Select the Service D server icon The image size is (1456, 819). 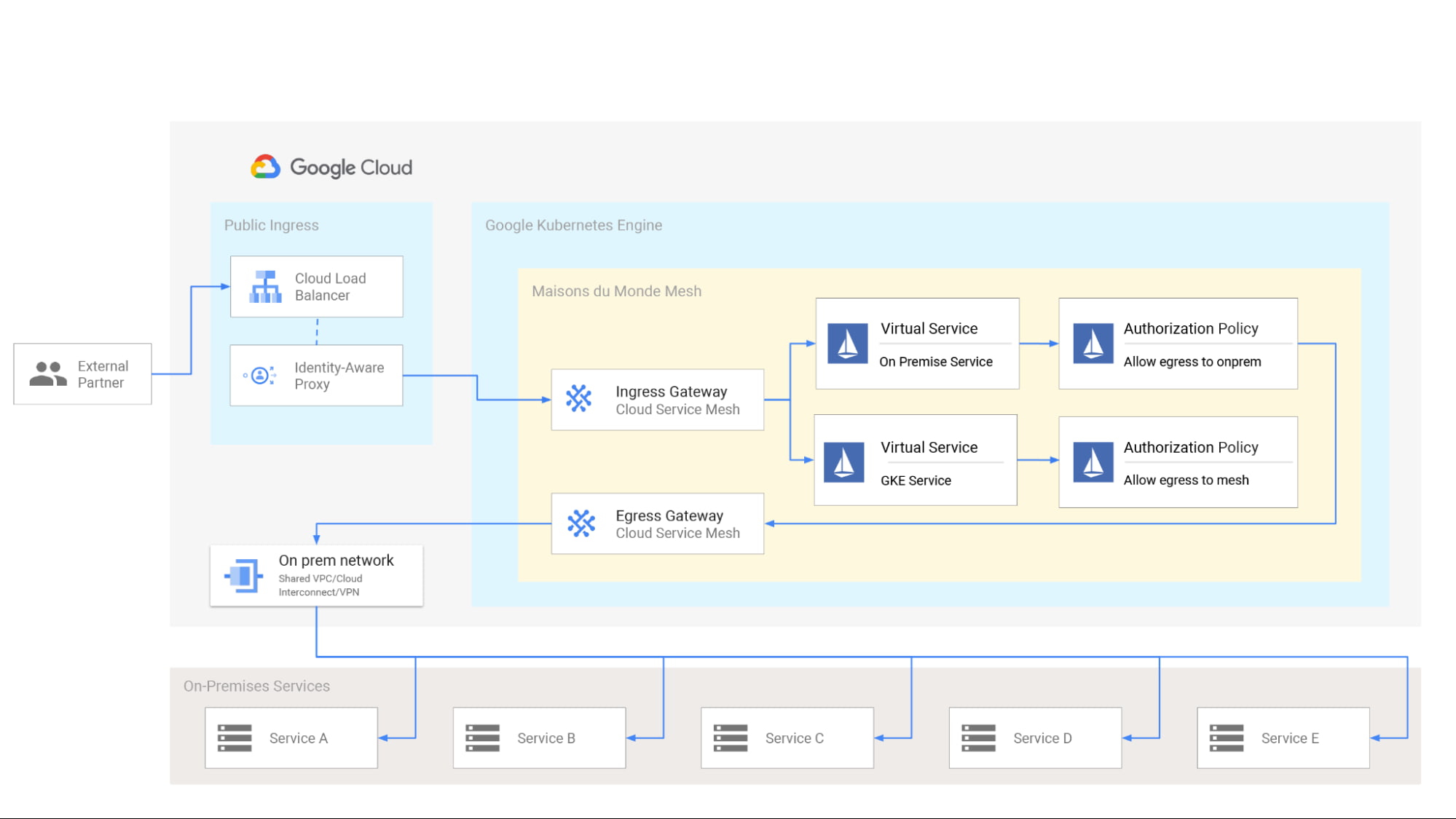click(978, 738)
